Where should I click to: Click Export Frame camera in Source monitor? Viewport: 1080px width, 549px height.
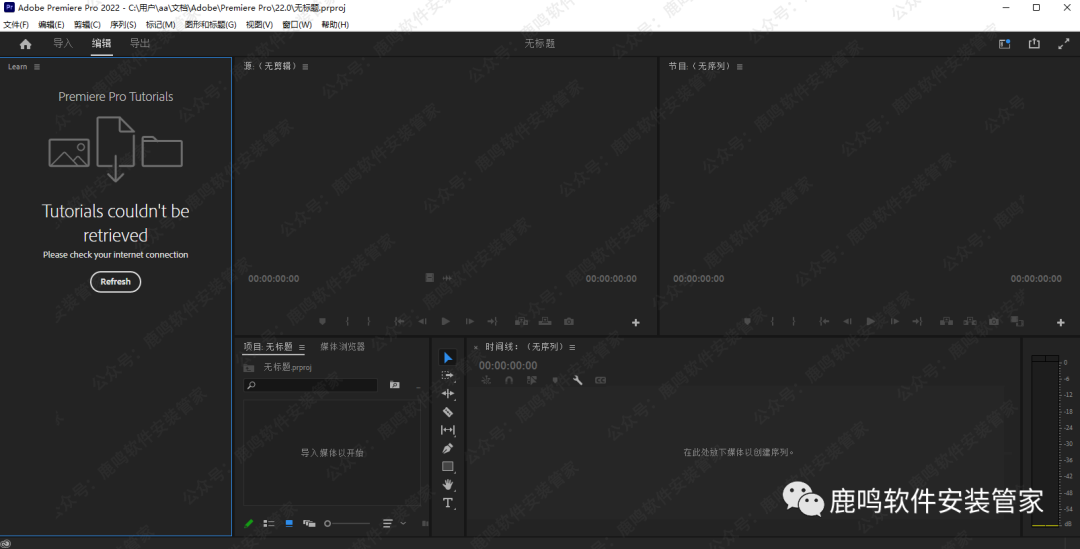click(x=568, y=322)
